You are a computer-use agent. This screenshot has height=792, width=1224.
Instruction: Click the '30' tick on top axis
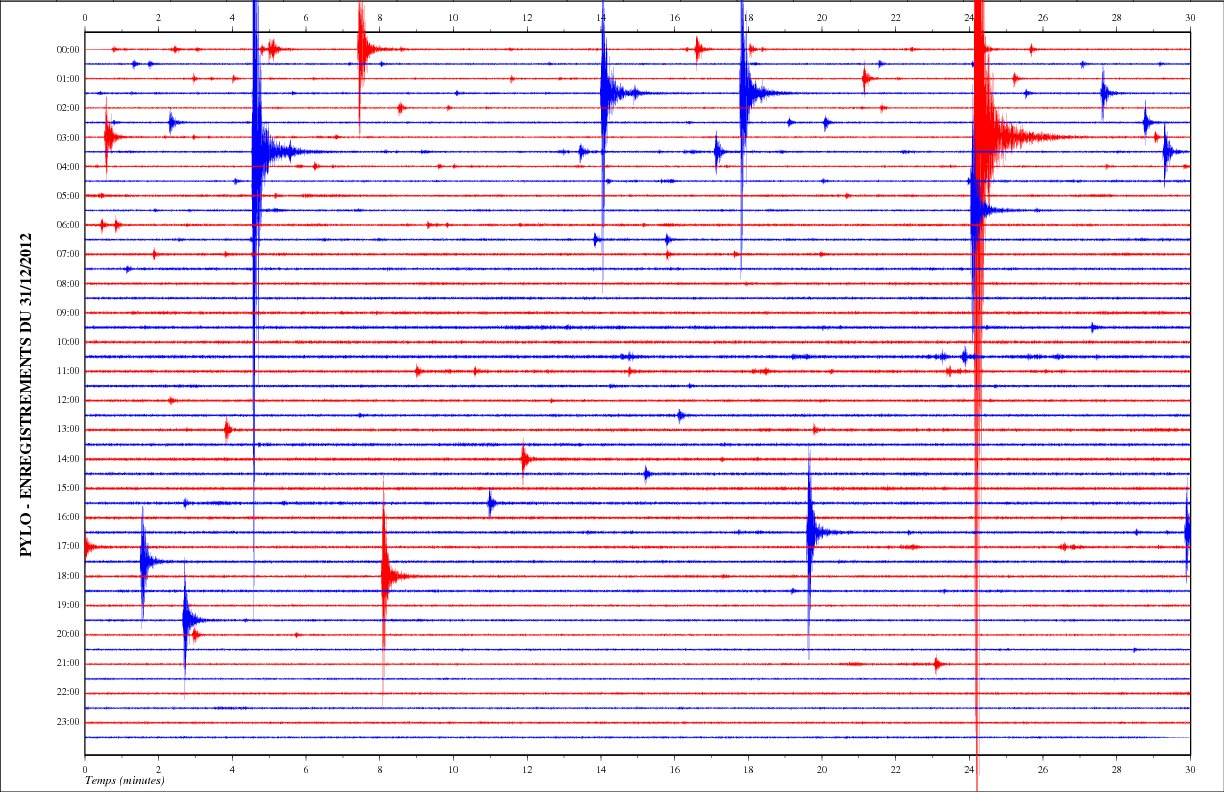click(x=1190, y=18)
